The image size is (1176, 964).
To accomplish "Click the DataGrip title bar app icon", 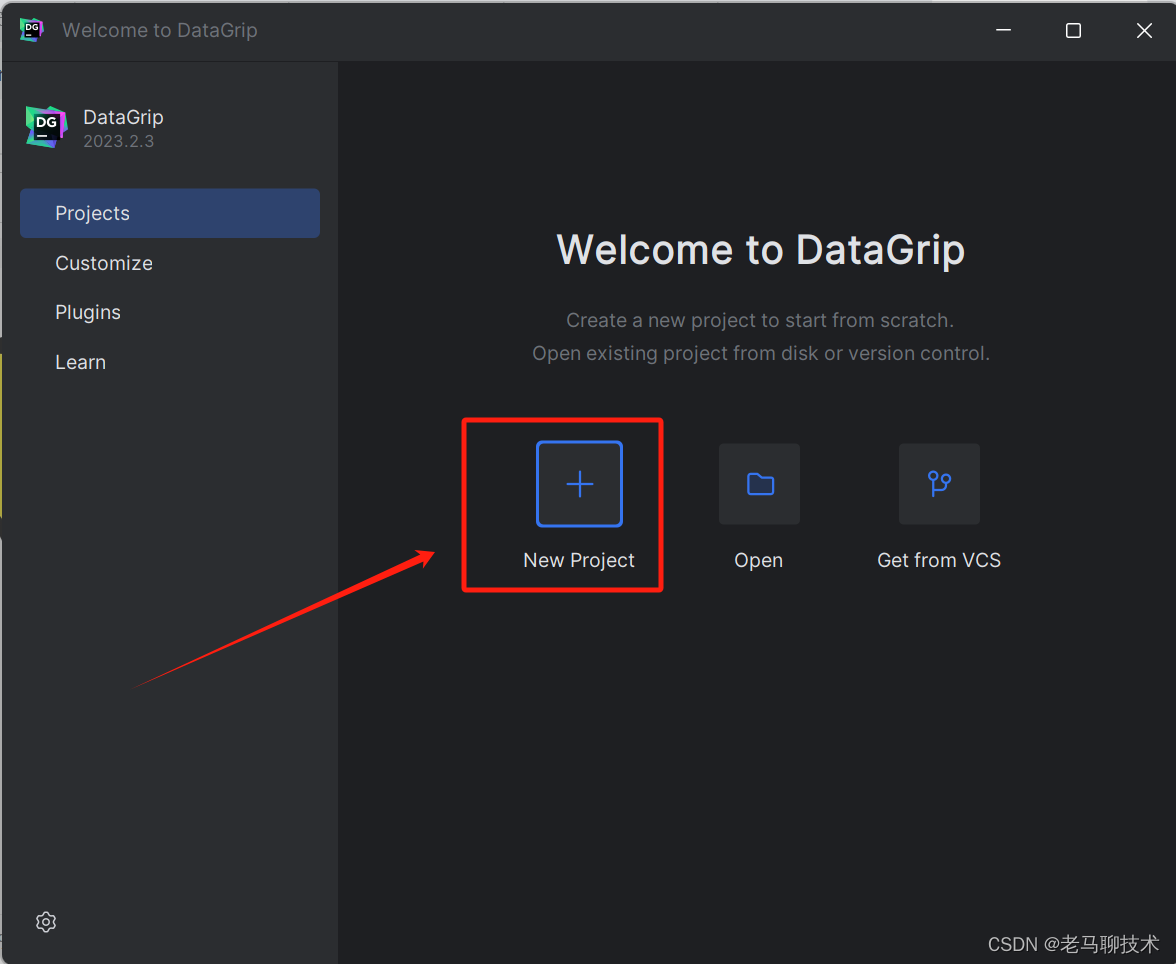I will [x=32, y=30].
